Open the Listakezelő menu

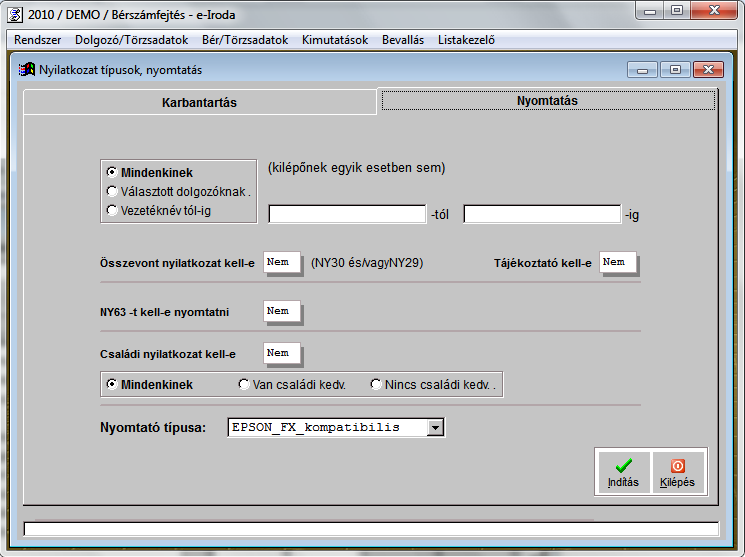coord(466,40)
